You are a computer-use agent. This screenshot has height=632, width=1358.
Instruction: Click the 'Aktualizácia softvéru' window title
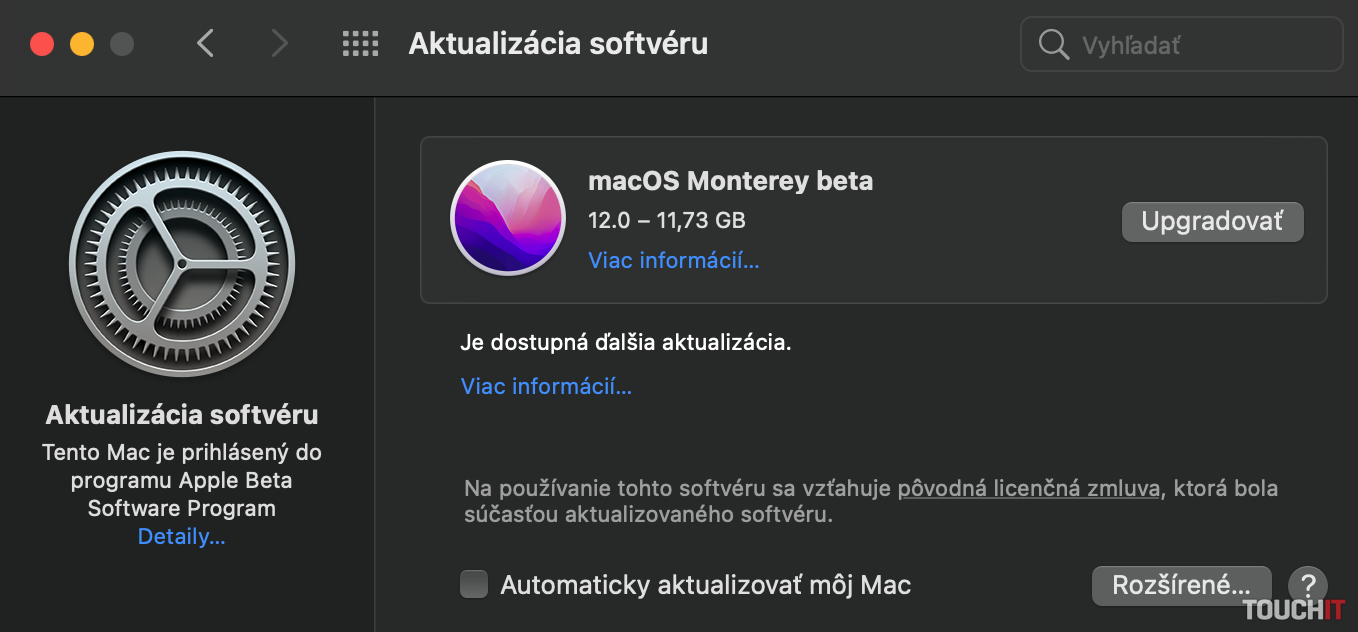tap(558, 44)
